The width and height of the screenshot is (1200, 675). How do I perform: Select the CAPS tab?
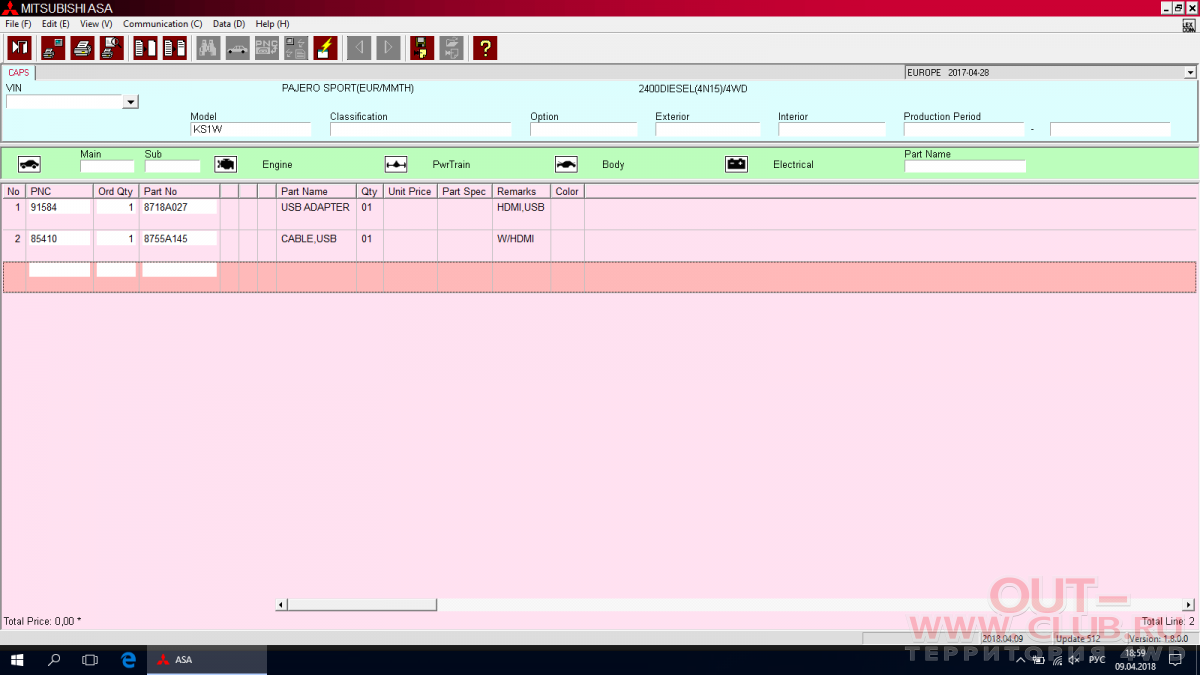[19, 72]
